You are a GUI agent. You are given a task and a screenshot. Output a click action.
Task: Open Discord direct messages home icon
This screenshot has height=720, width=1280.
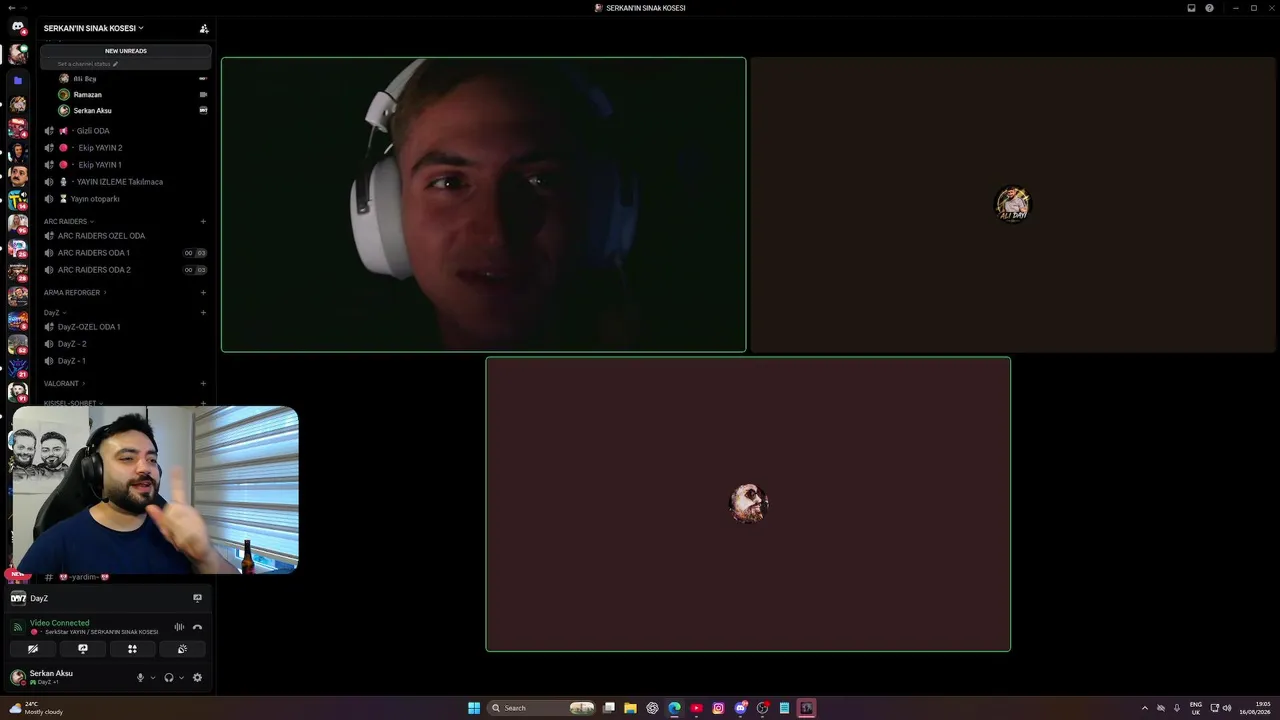click(x=17, y=27)
